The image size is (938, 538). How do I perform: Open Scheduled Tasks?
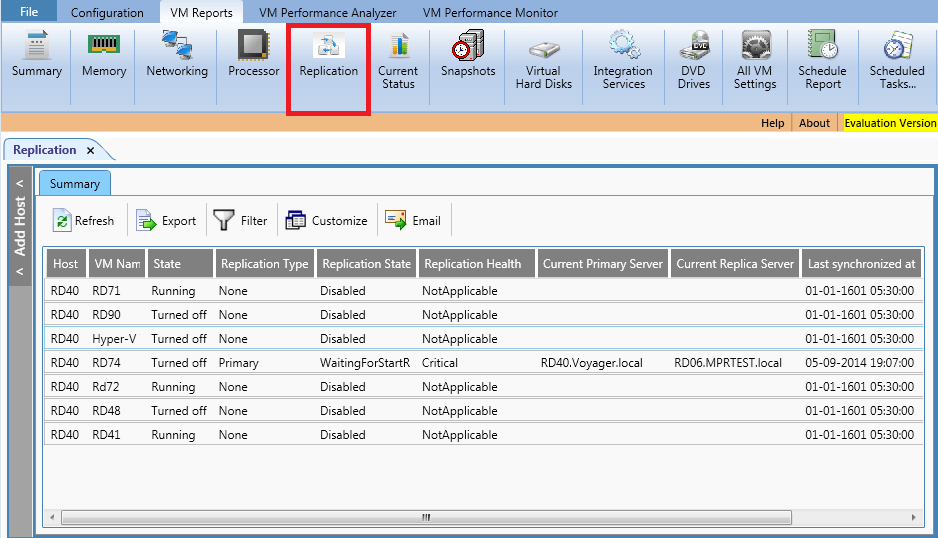pyautogui.click(x=897, y=61)
